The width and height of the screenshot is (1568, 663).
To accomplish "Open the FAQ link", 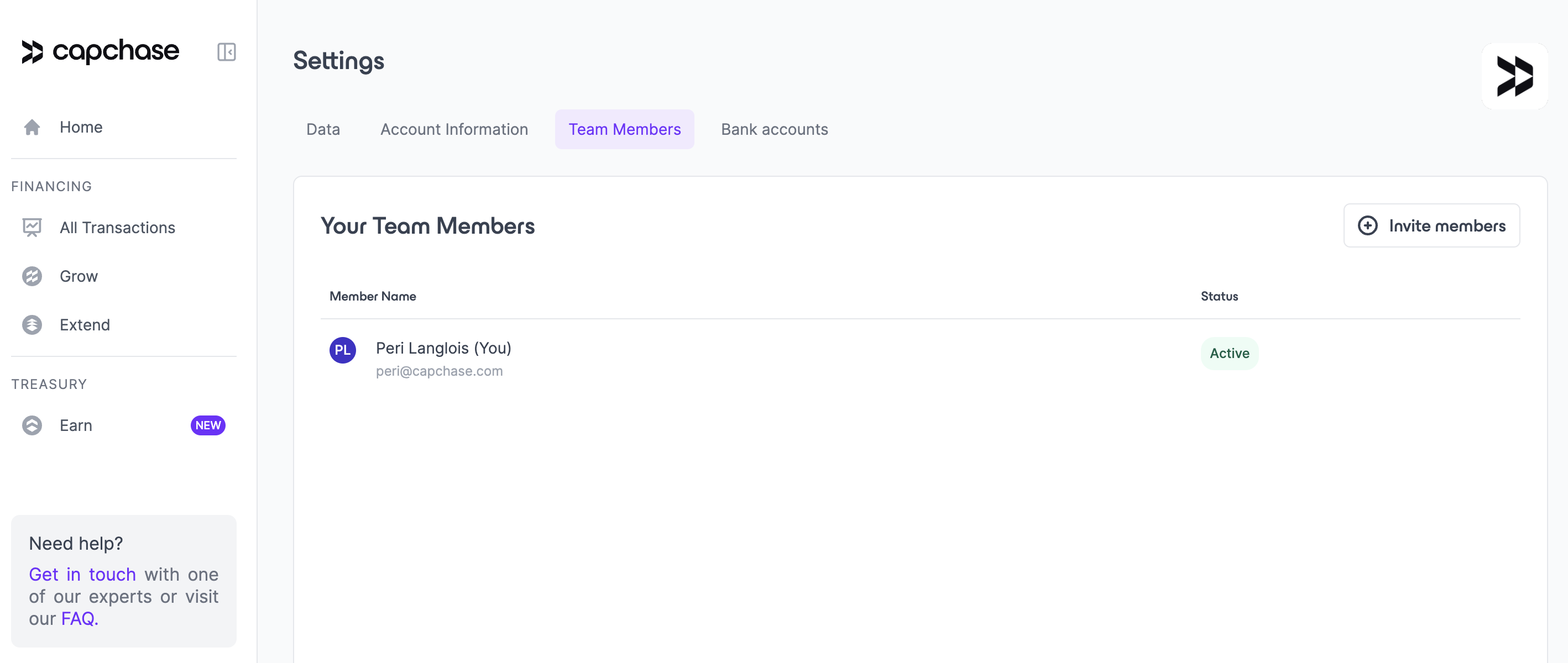I will coord(80,619).
